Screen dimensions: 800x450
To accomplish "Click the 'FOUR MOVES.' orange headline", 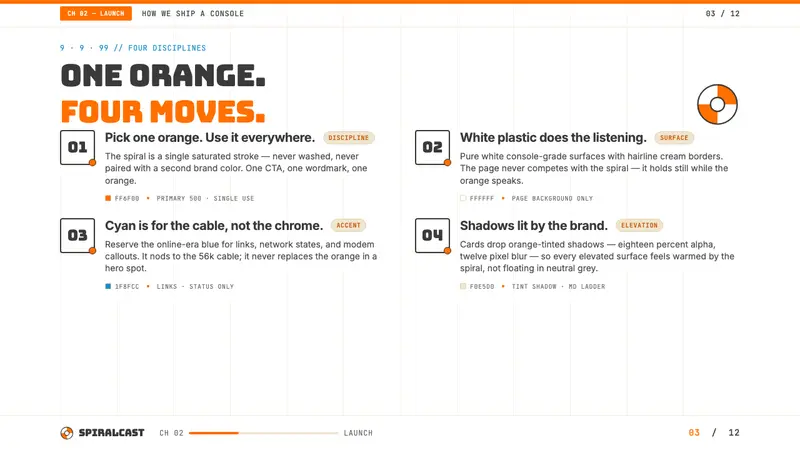I will 163,111.
